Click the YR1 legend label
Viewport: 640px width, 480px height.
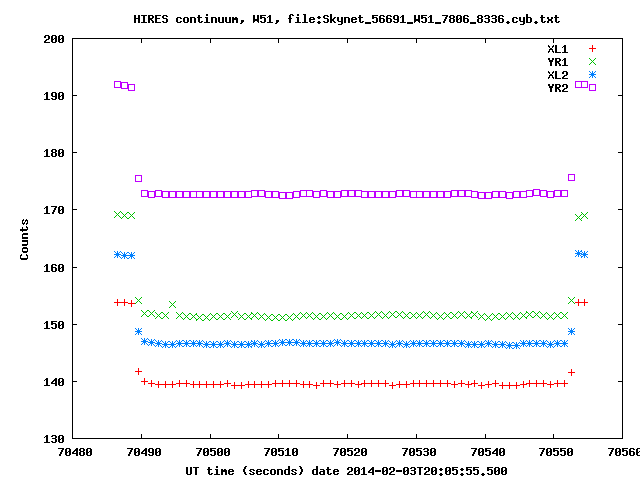click(x=558, y=62)
